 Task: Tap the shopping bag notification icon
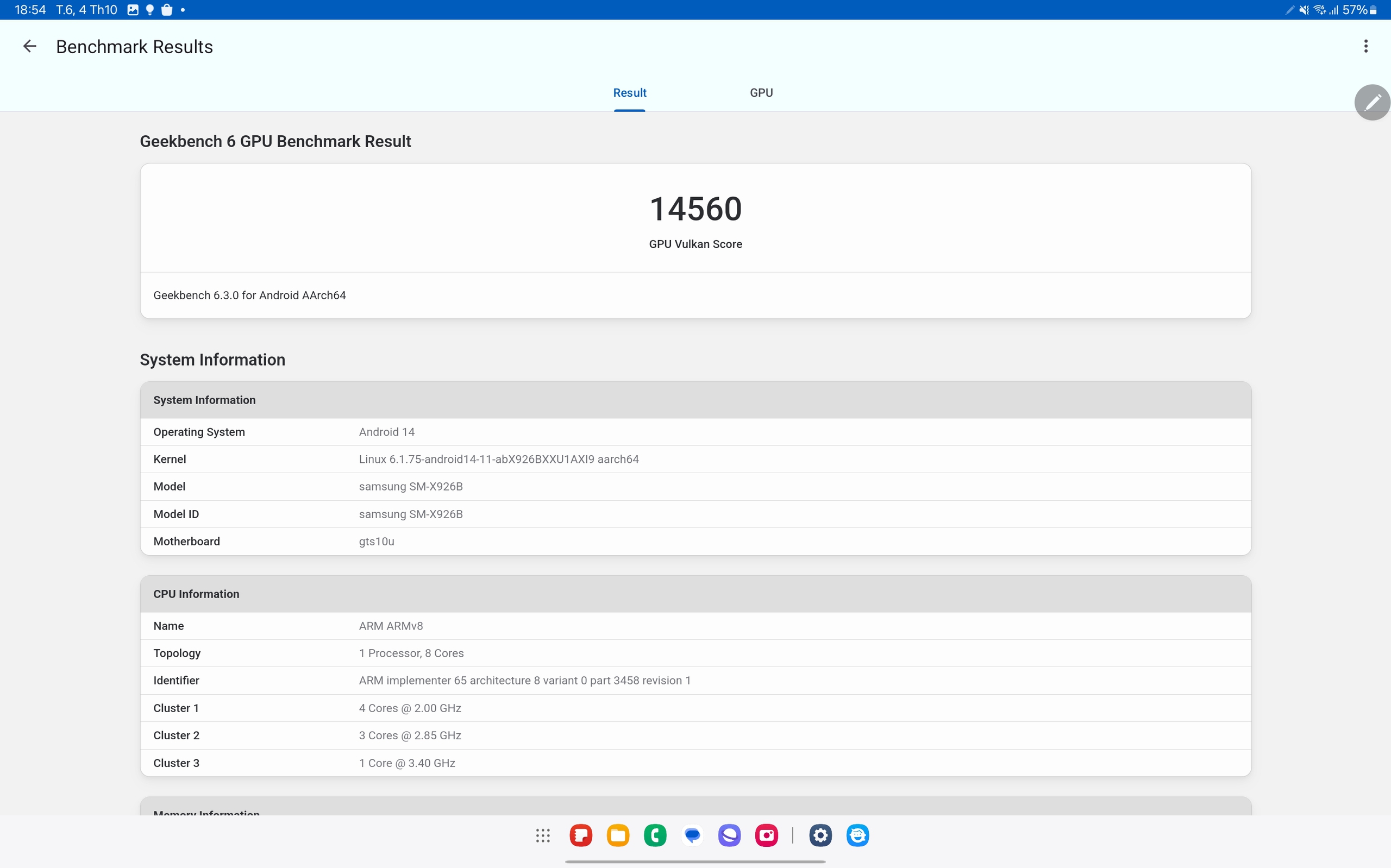point(166,10)
